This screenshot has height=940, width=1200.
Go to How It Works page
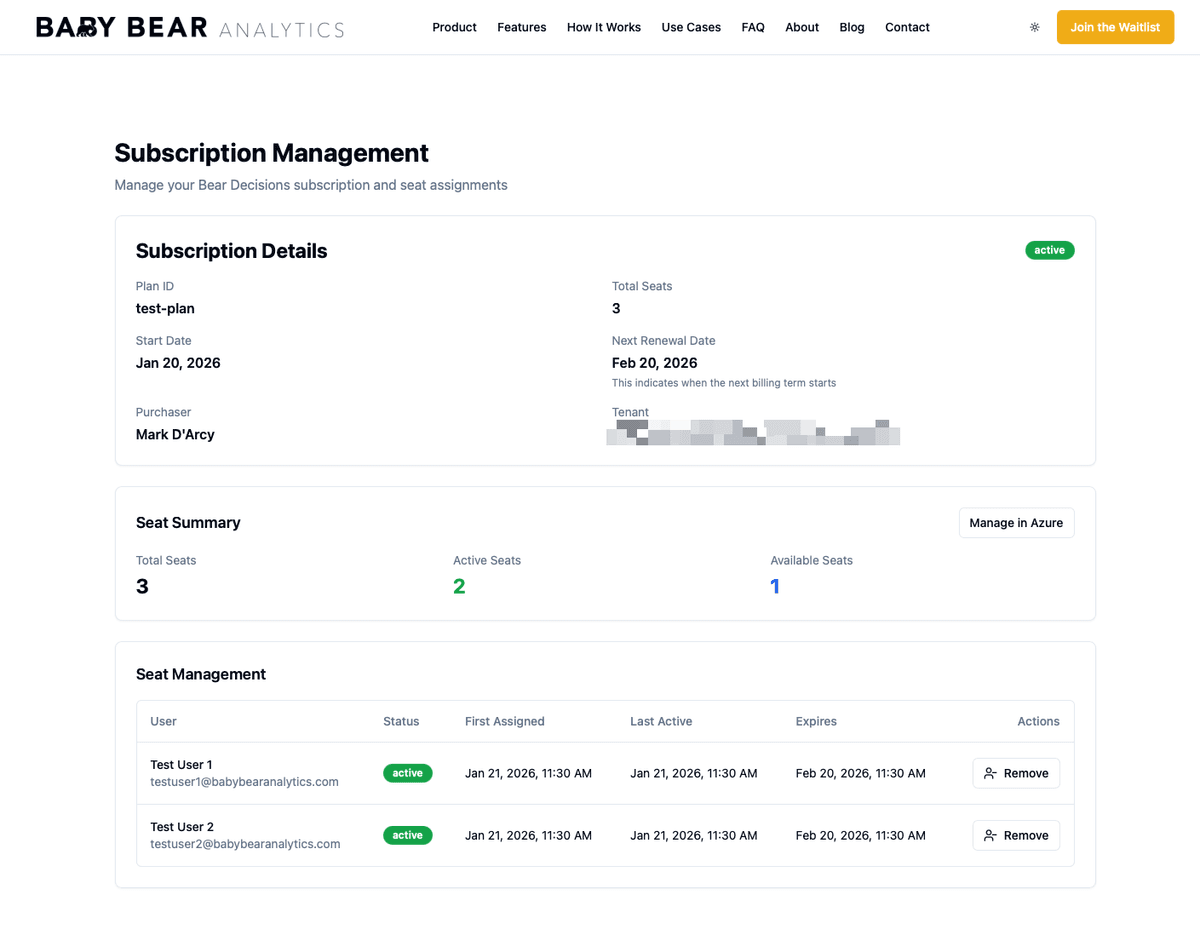coord(604,27)
